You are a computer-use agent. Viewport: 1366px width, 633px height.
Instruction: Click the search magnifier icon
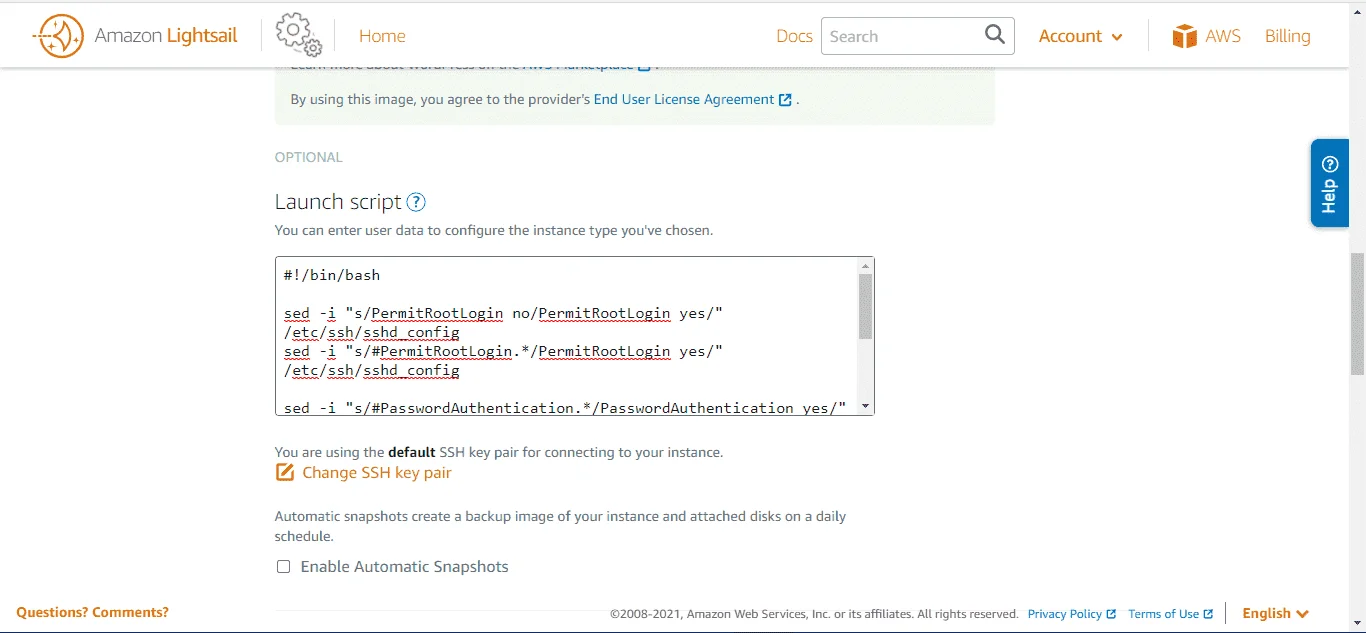pos(995,35)
